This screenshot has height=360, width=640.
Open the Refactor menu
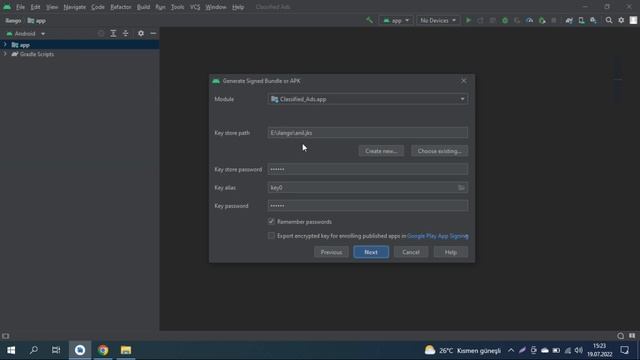tap(121, 7)
